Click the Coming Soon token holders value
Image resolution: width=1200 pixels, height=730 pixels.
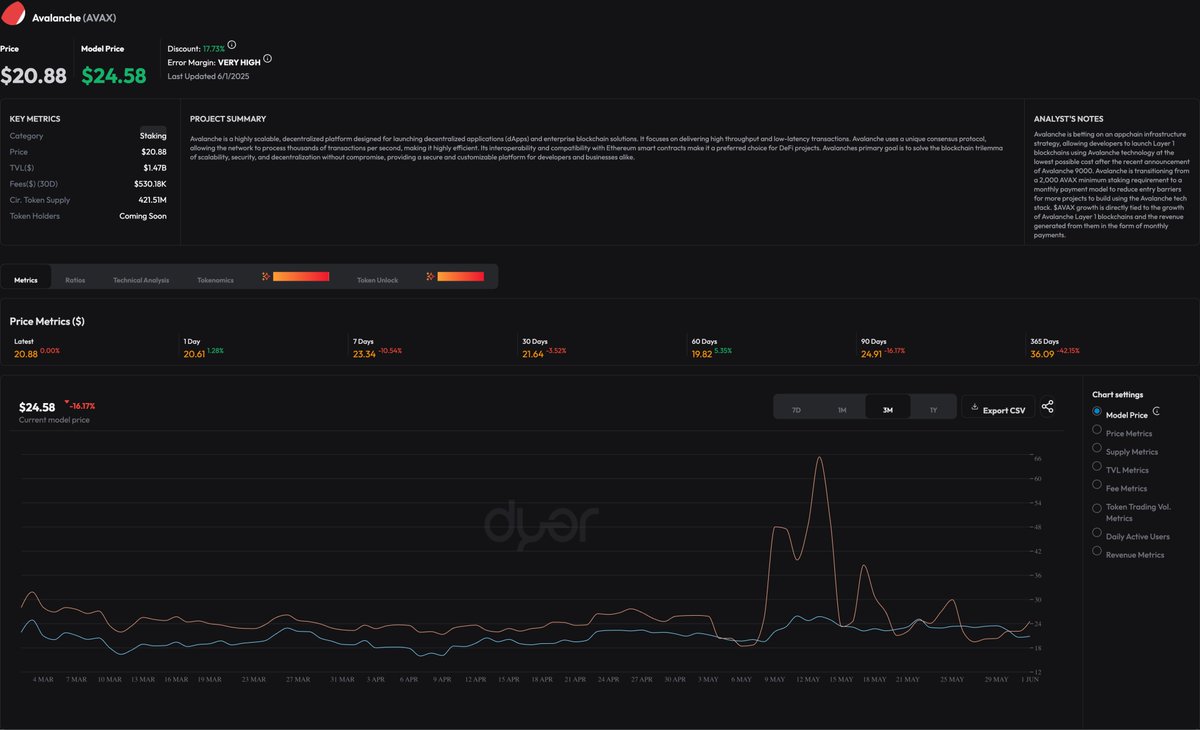click(x=143, y=216)
